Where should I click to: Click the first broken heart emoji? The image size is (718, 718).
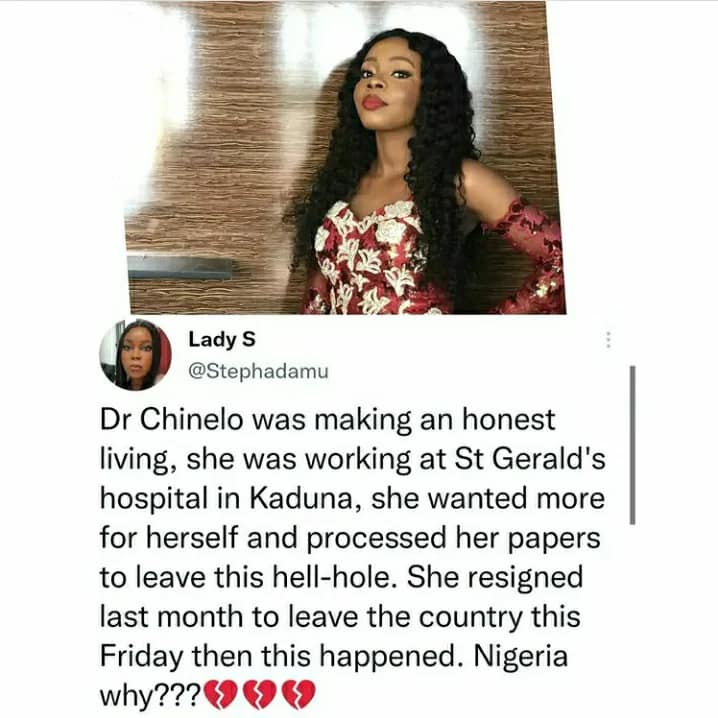220,694
